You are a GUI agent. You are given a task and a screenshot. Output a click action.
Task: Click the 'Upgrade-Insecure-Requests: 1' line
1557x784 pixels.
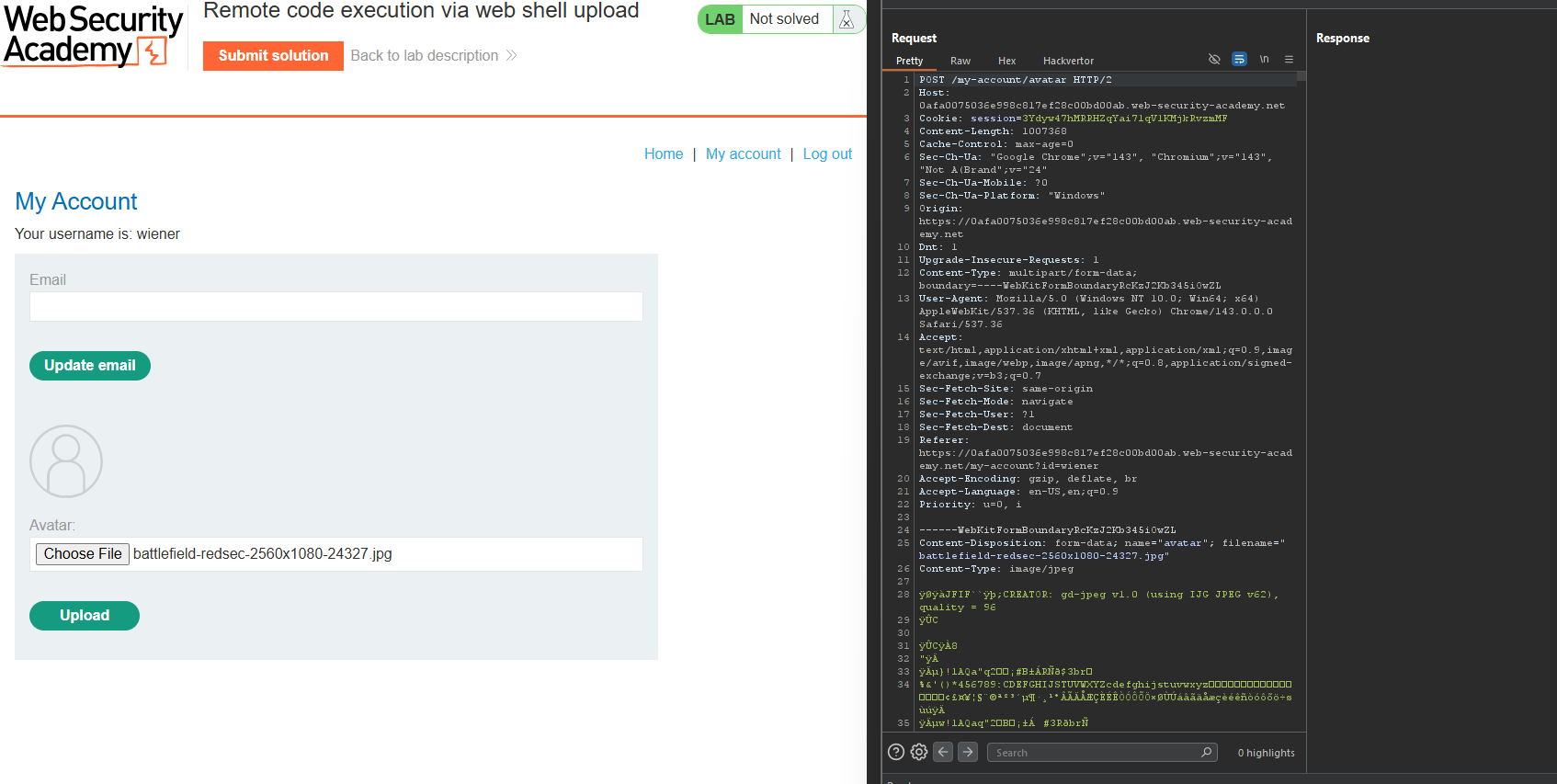pos(1009,260)
